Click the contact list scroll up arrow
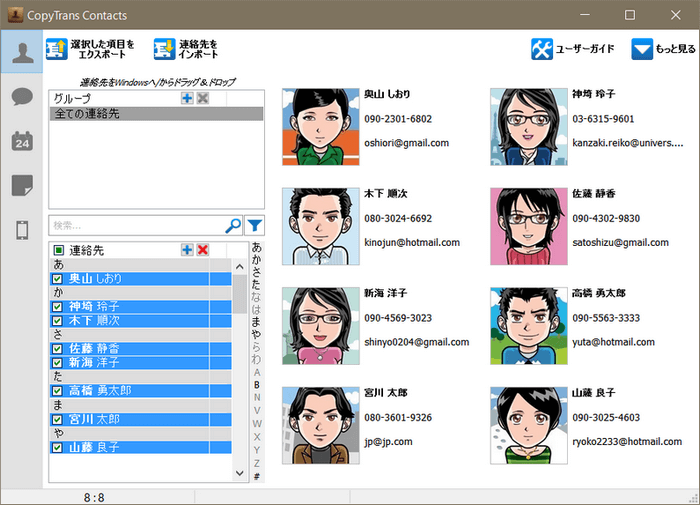The height and width of the screenshot is (505, 700). pyautogui.click(x=240, y=267)
